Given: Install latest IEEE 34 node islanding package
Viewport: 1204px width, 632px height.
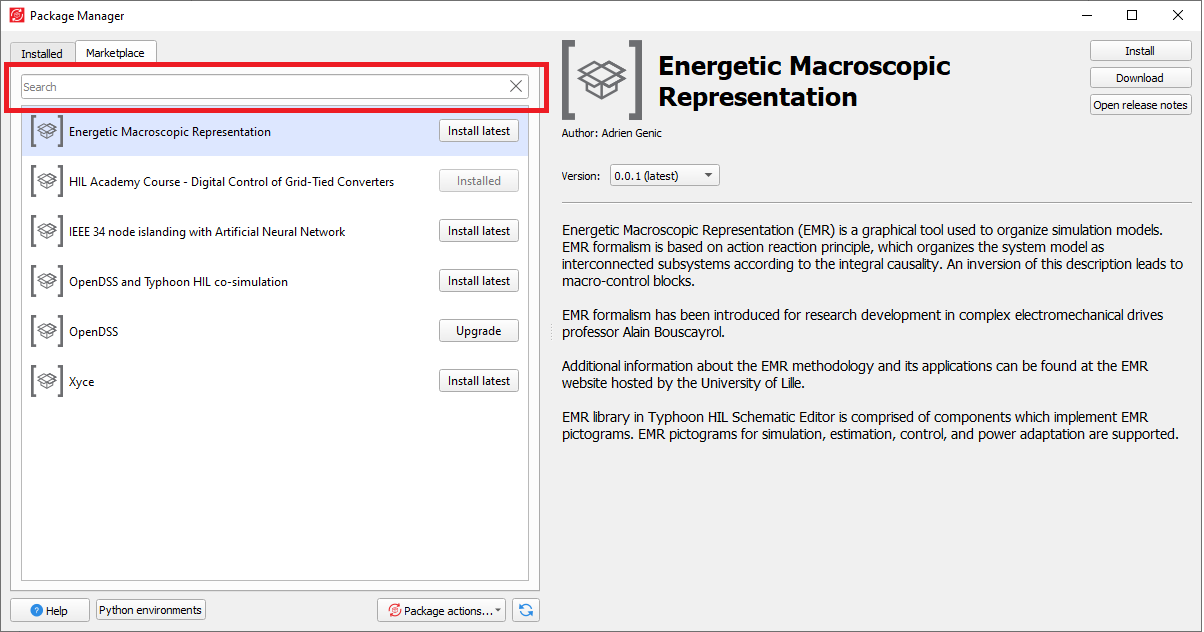Looking at the screenshot, I should [479, 231].
